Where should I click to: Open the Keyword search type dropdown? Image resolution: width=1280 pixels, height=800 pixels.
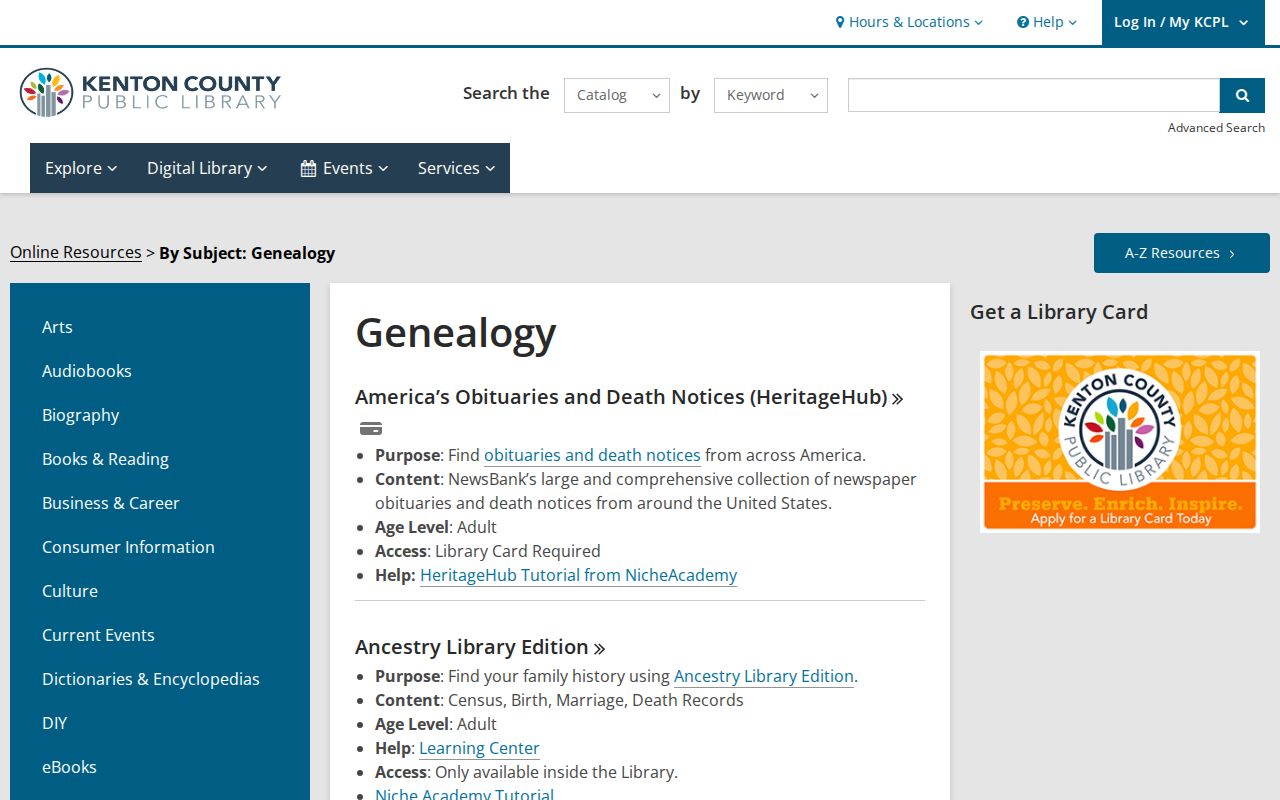click(771, 95)
